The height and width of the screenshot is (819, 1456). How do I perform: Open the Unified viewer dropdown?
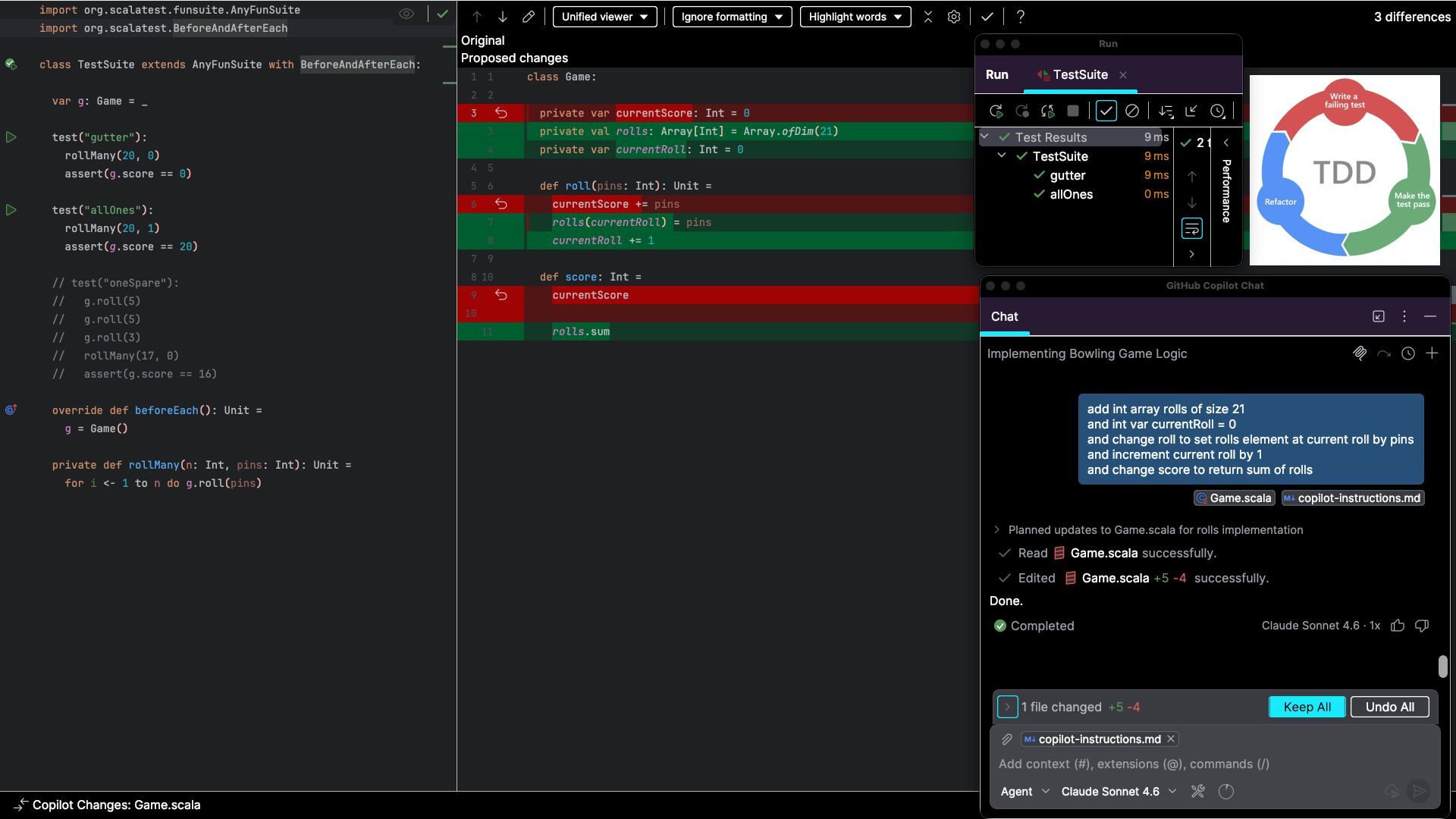click(x=604, y=17)
